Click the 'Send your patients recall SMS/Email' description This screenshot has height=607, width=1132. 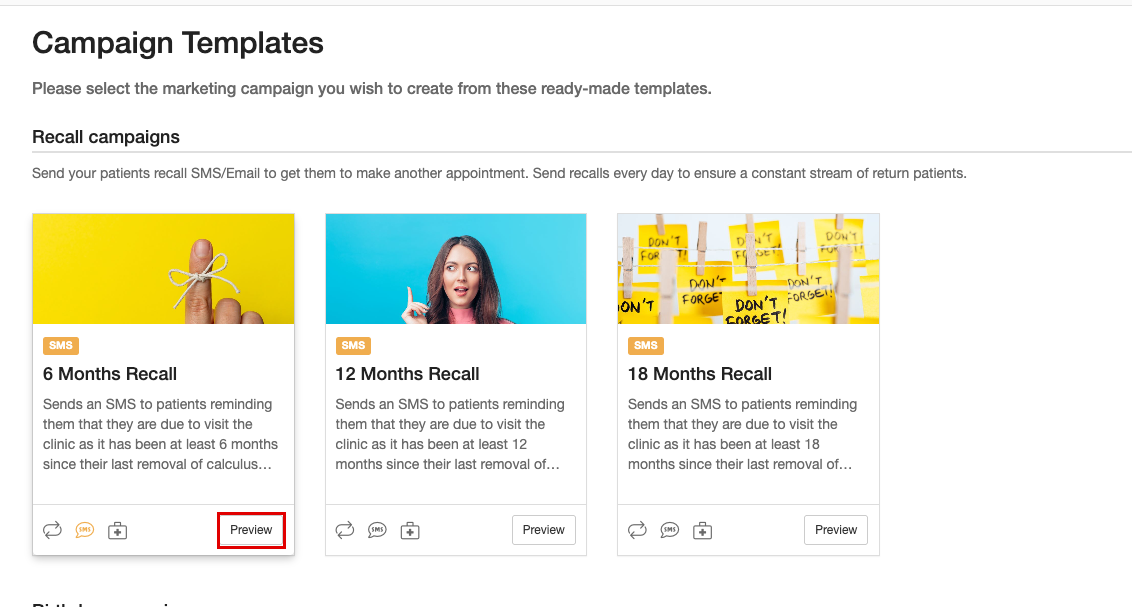[x=499, y=173]
